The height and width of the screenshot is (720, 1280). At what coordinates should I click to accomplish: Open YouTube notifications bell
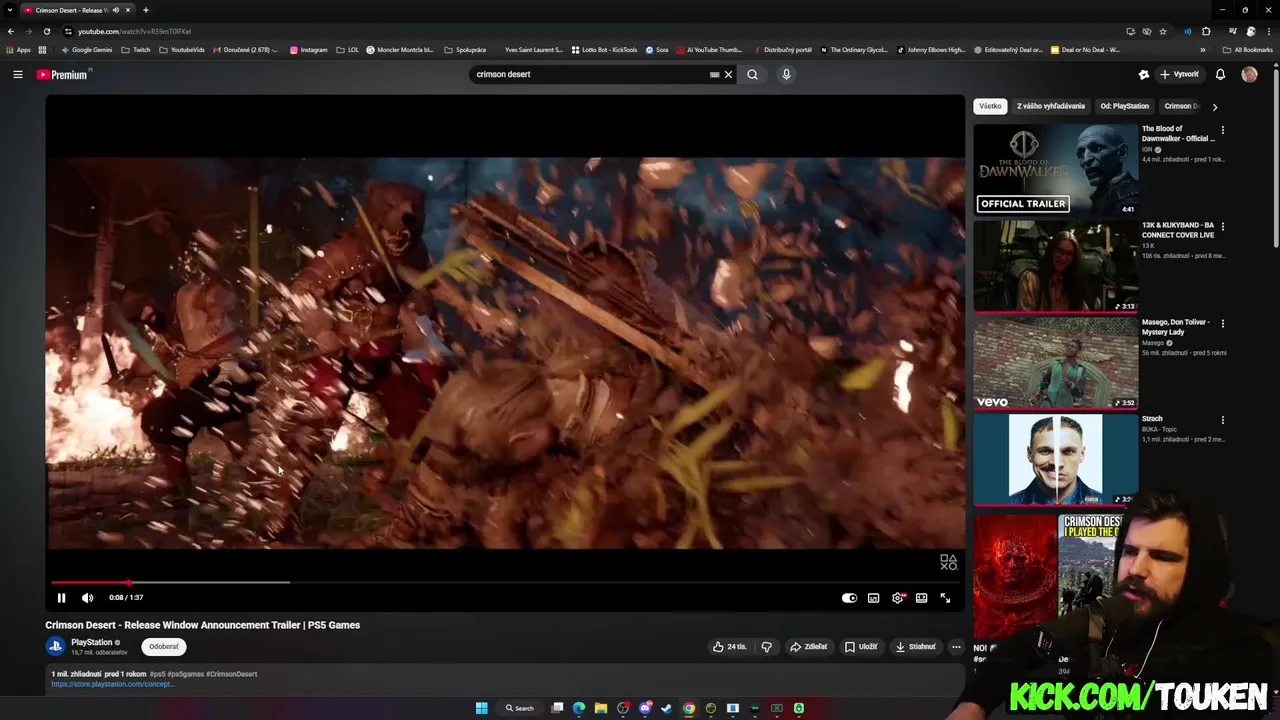point(1220,74)
